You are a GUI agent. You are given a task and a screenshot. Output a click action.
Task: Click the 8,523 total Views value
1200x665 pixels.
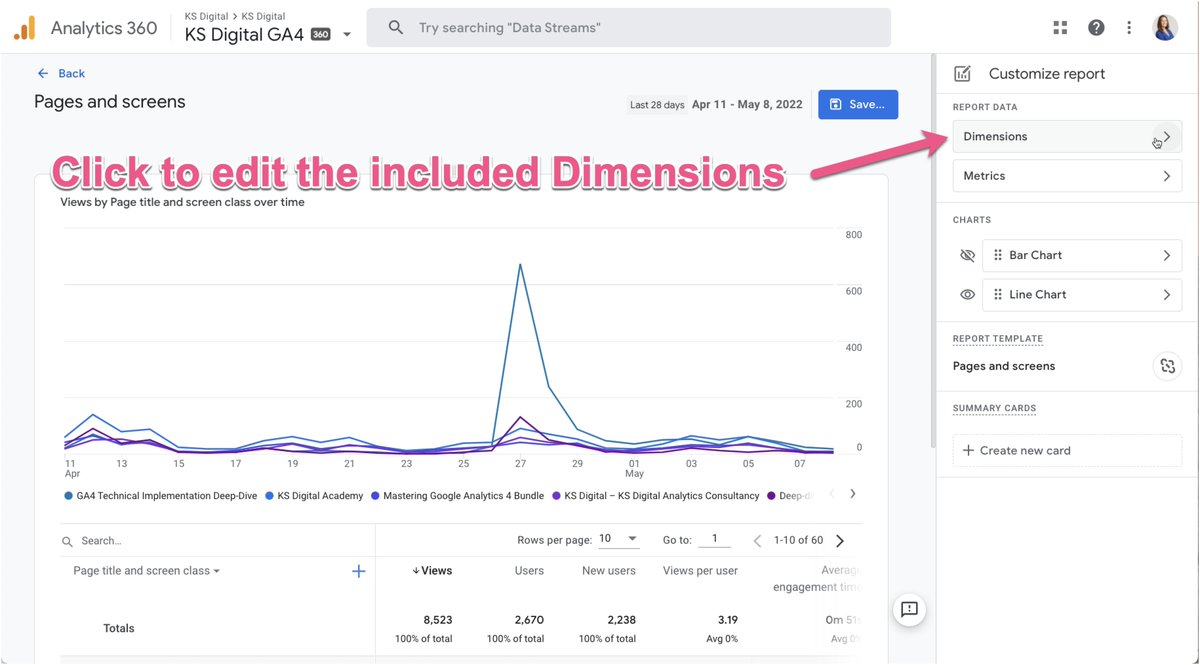click(x=436, y=620)
